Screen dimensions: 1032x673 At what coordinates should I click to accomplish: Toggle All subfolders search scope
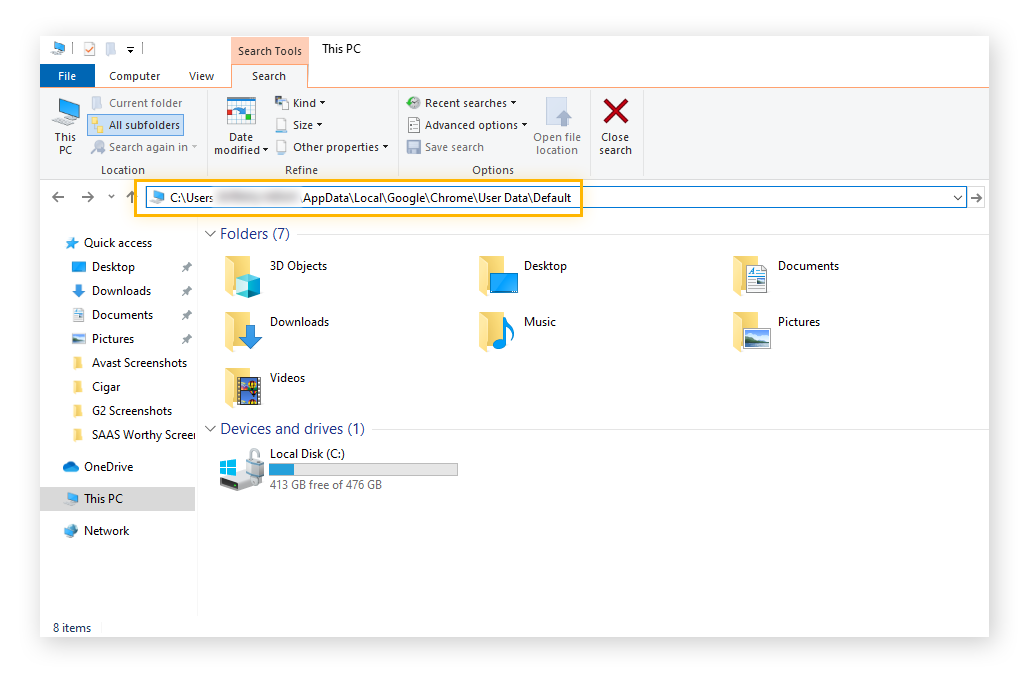pyautogui.click(x=135, y=124)
